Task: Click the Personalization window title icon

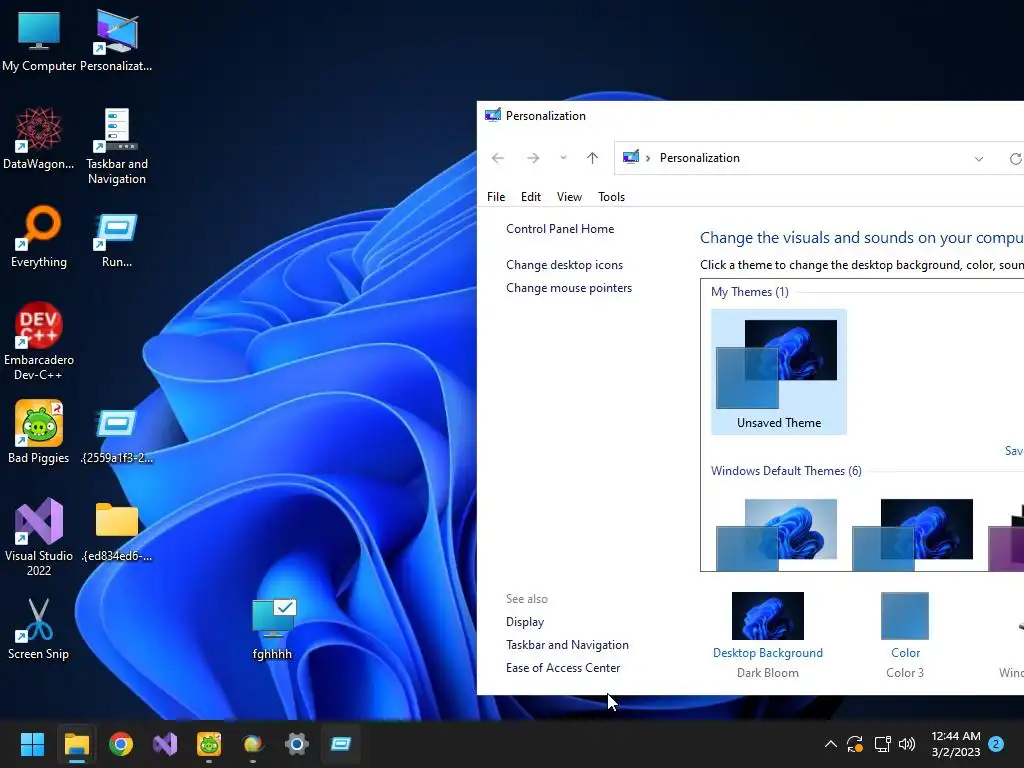Action: coord(492,116)
